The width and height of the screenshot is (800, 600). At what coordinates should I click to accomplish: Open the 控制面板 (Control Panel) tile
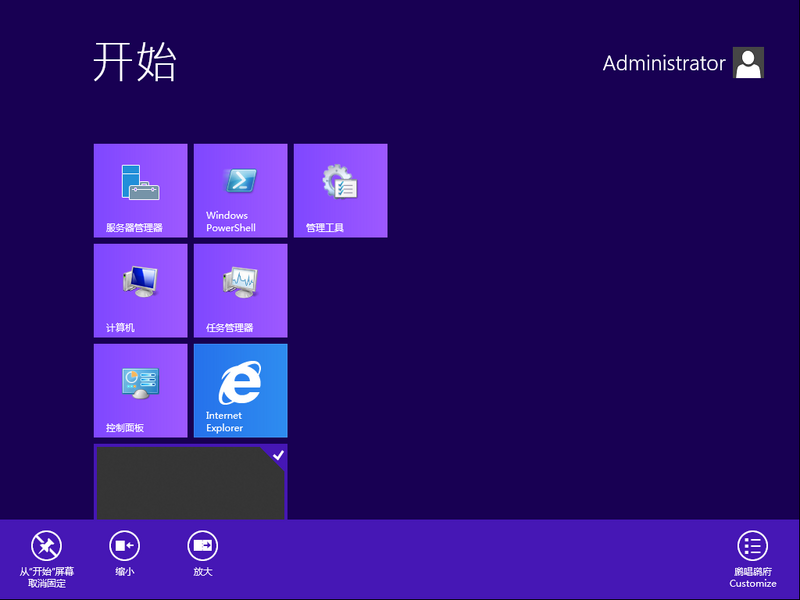[140, 390]
